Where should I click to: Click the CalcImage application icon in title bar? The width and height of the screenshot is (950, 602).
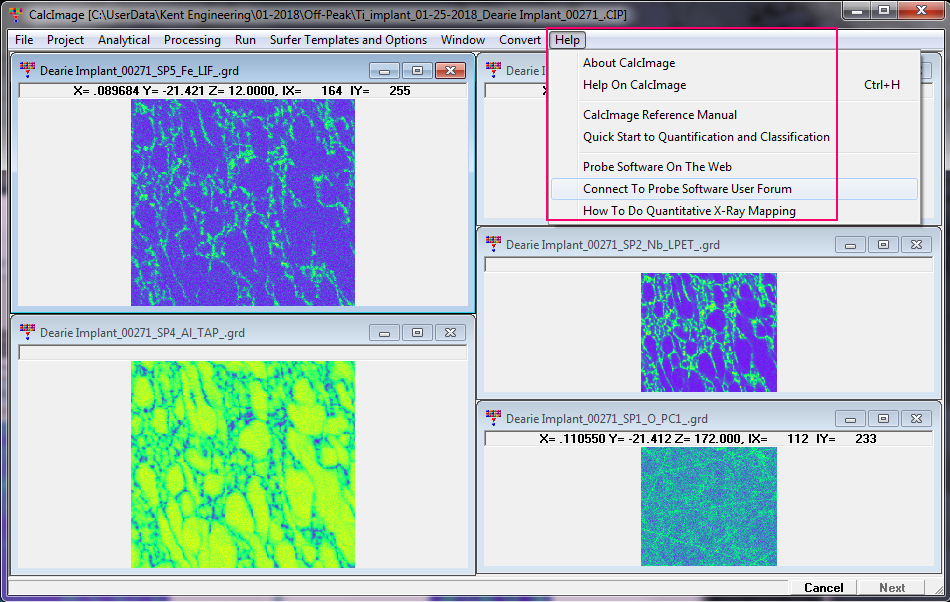pyautogui.click(x=12, y=15)
